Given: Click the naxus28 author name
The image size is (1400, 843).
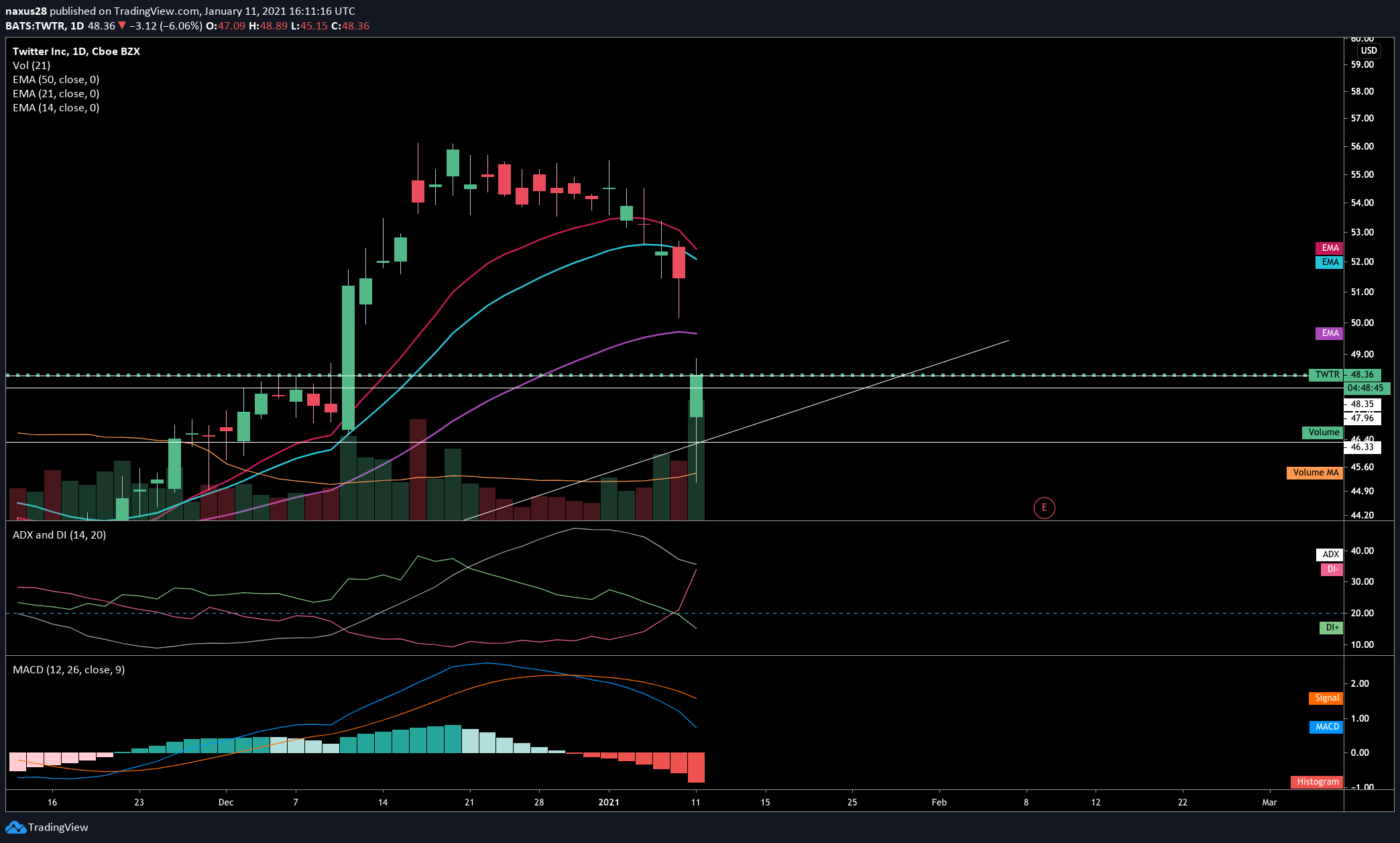Looking at the screenshot, I should tap(26, 11).
